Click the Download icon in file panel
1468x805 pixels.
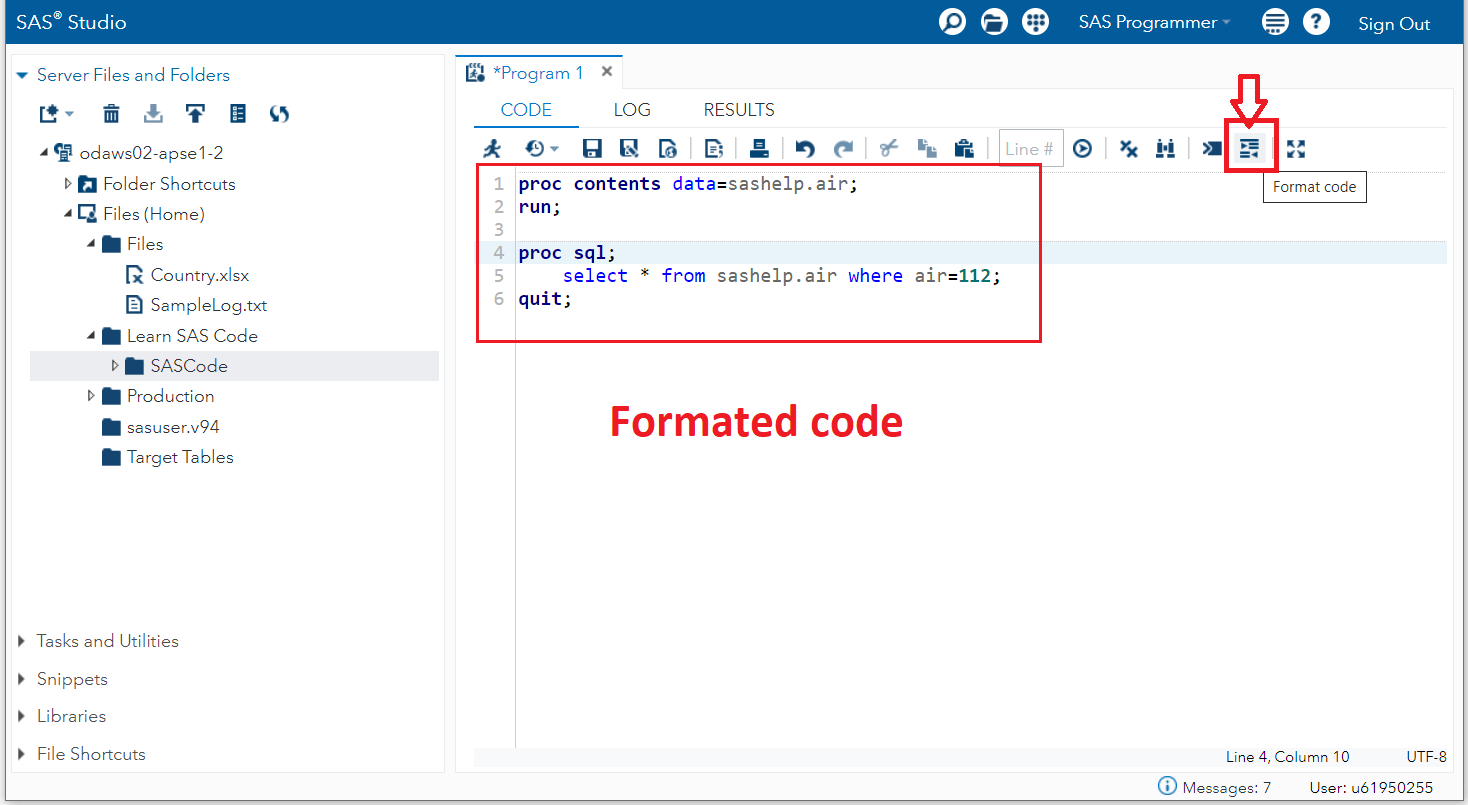coord(153,114)
